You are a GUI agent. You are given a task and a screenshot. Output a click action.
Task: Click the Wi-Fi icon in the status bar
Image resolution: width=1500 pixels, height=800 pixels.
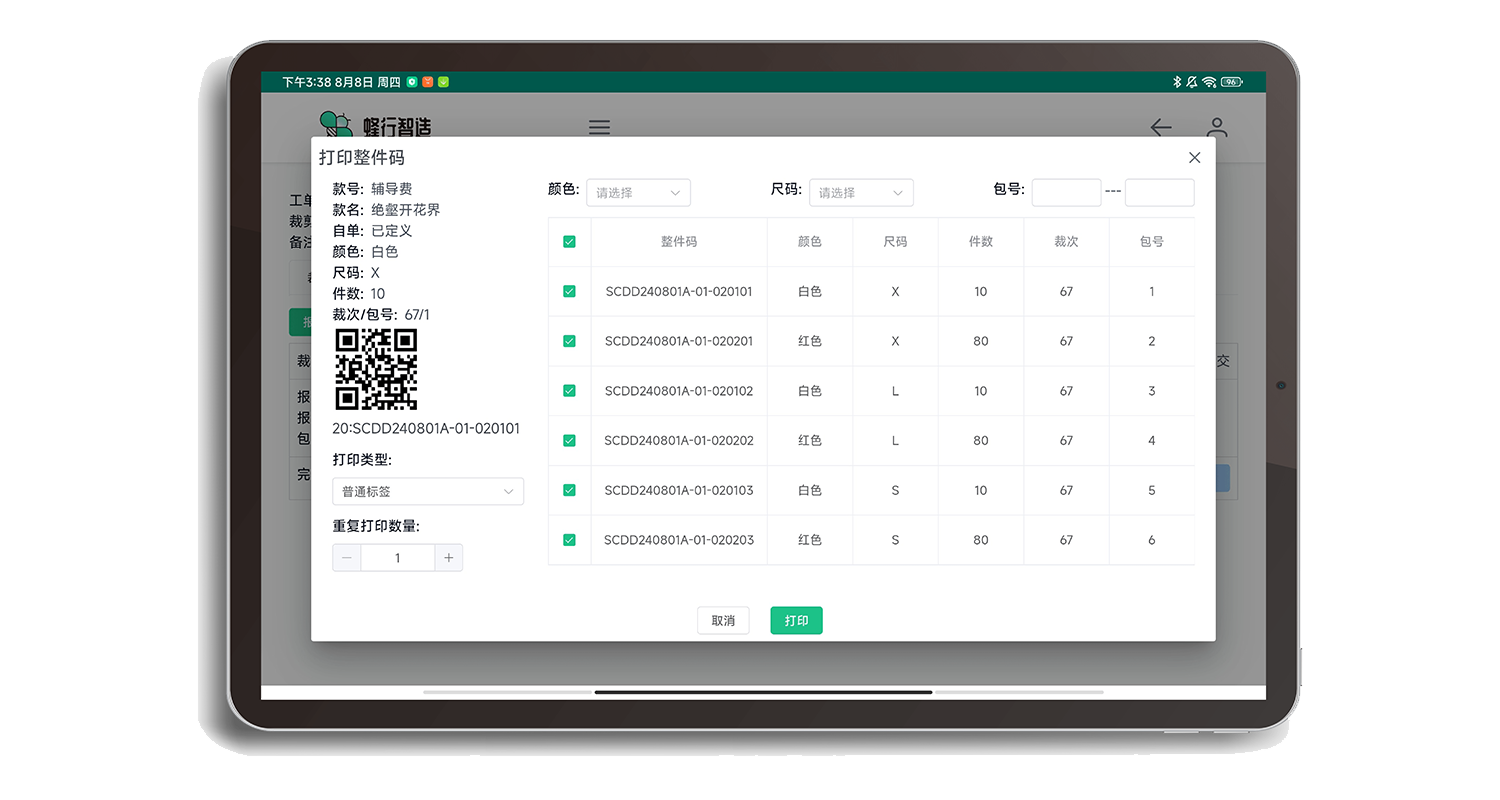1208,81
